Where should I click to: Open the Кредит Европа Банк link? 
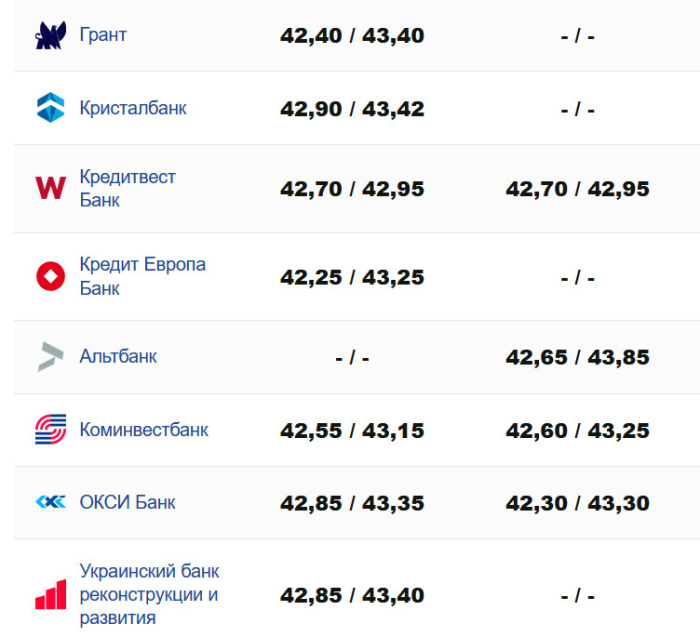(142, 276)
